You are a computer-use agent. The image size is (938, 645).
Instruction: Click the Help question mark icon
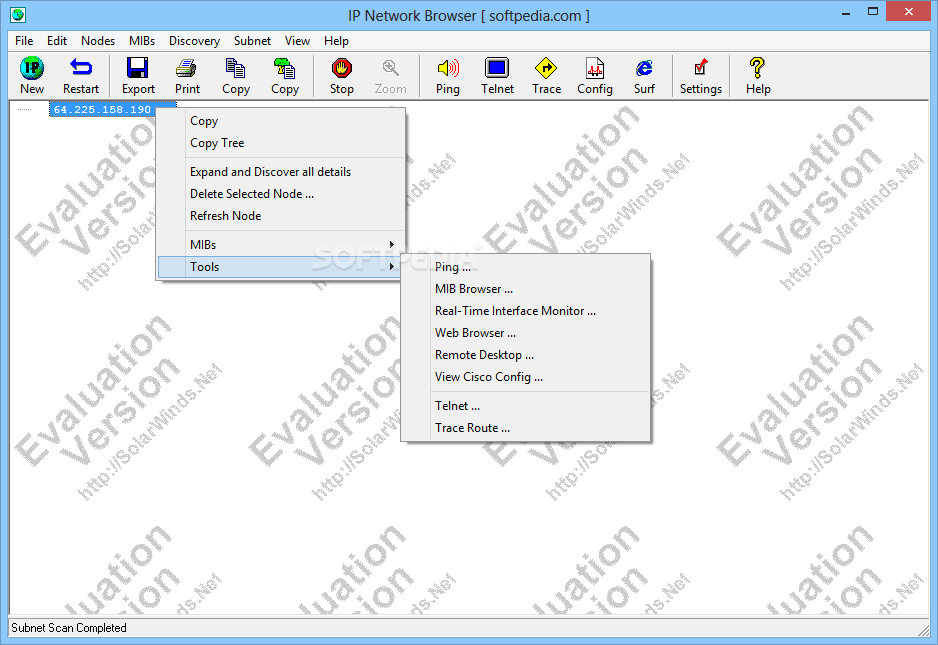click(x=757, y=68)
